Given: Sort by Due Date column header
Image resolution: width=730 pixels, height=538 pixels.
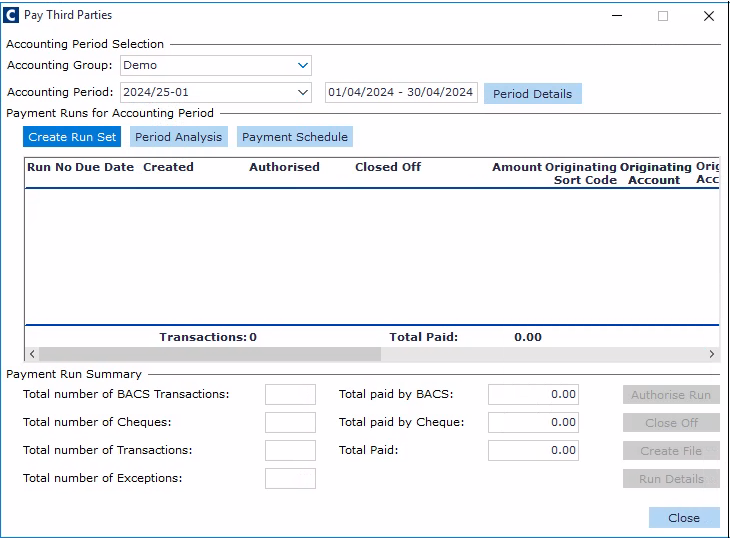Looking at the screenshot, I should click(104, 167).
